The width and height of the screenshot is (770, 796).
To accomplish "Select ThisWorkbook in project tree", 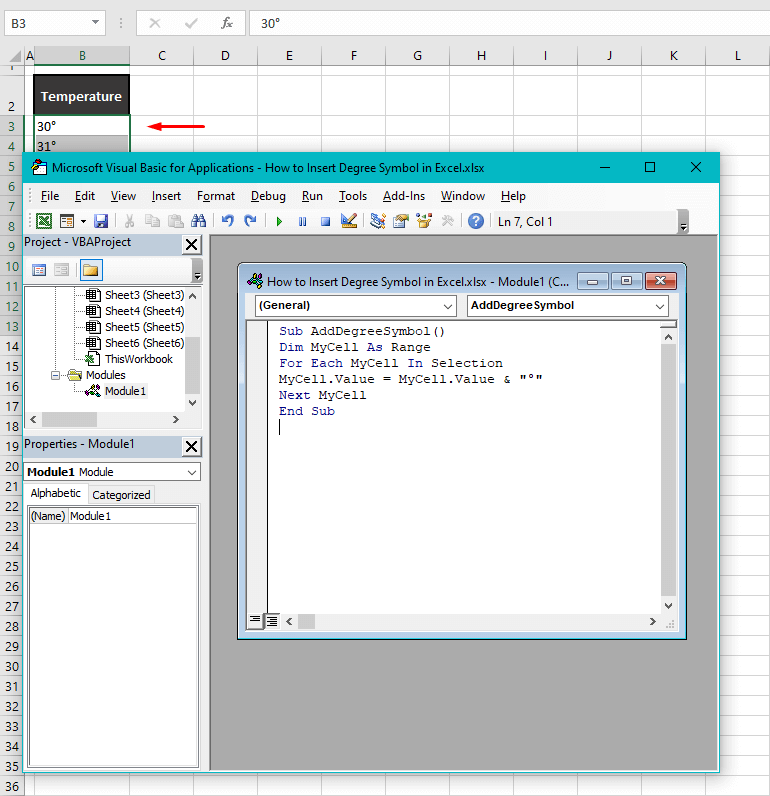I will 139,359.
